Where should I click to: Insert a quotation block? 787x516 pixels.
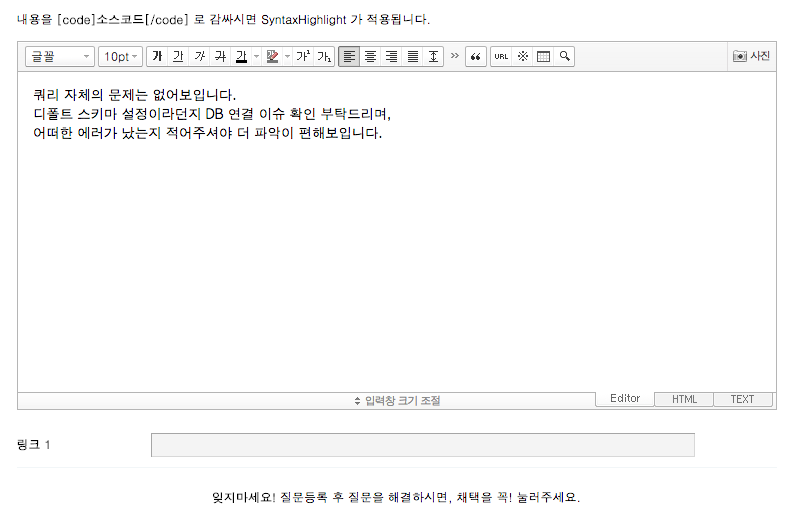pos(476,56)
